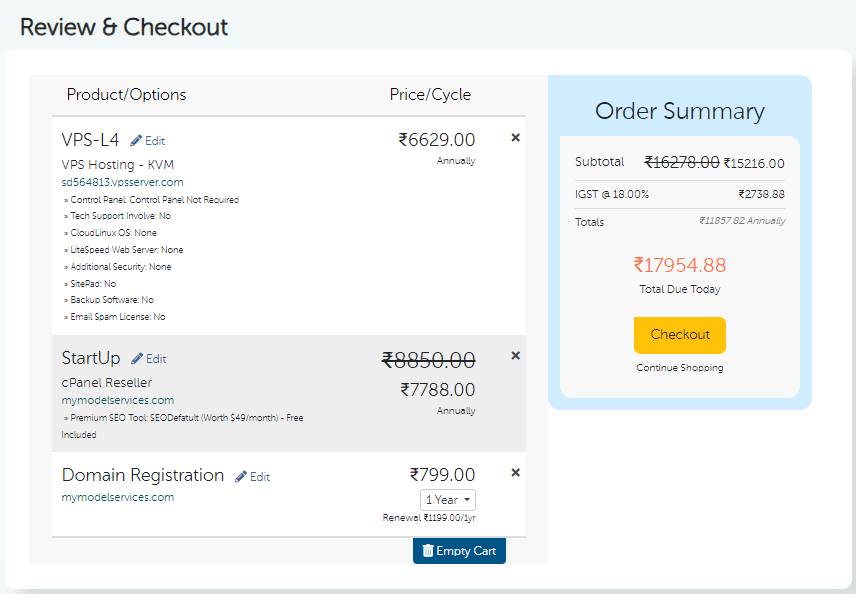
Task: Select the Price/Cycle column header
Action: [430, 94]
